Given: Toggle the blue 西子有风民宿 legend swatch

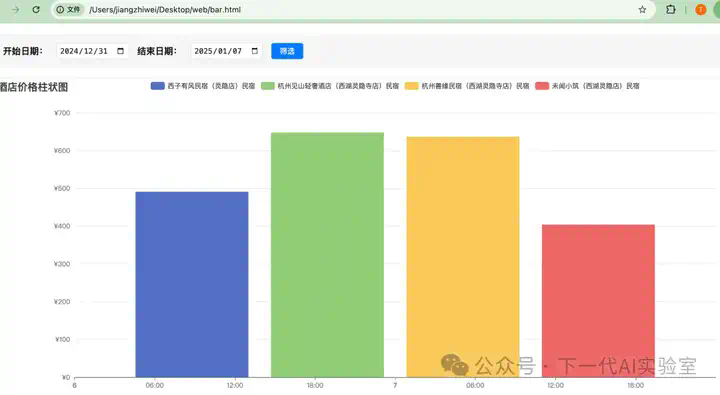Looking at the screenshot, I should tap(158, 86).
